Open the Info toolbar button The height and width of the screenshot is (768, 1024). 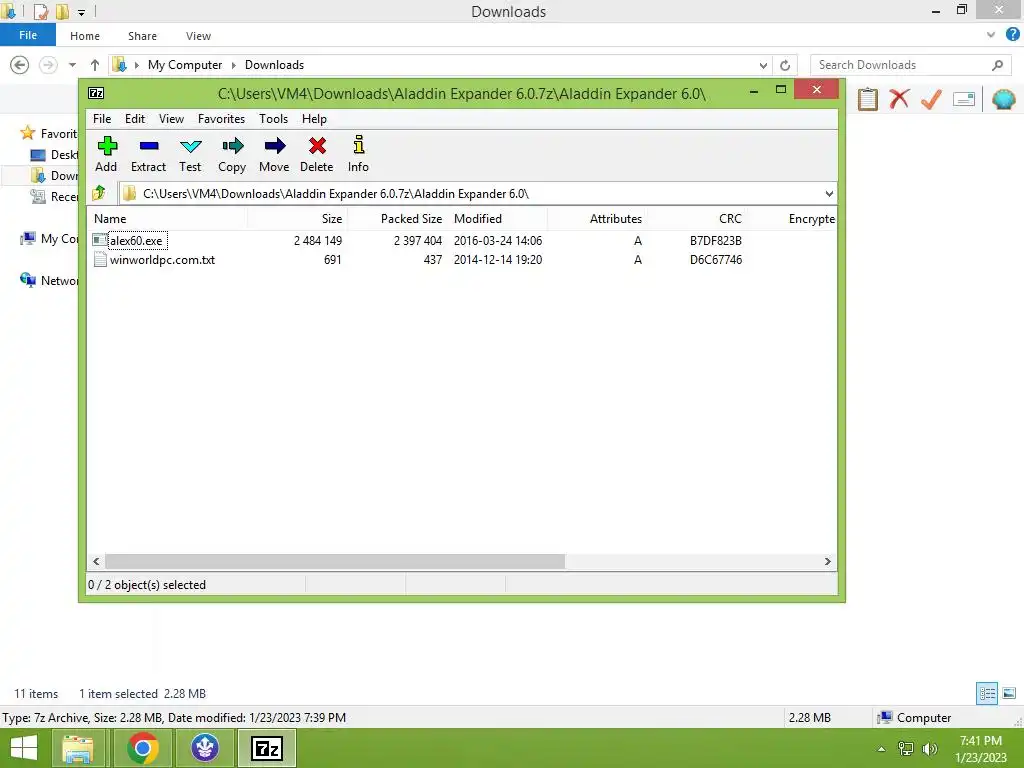click(x=358, y=154)
